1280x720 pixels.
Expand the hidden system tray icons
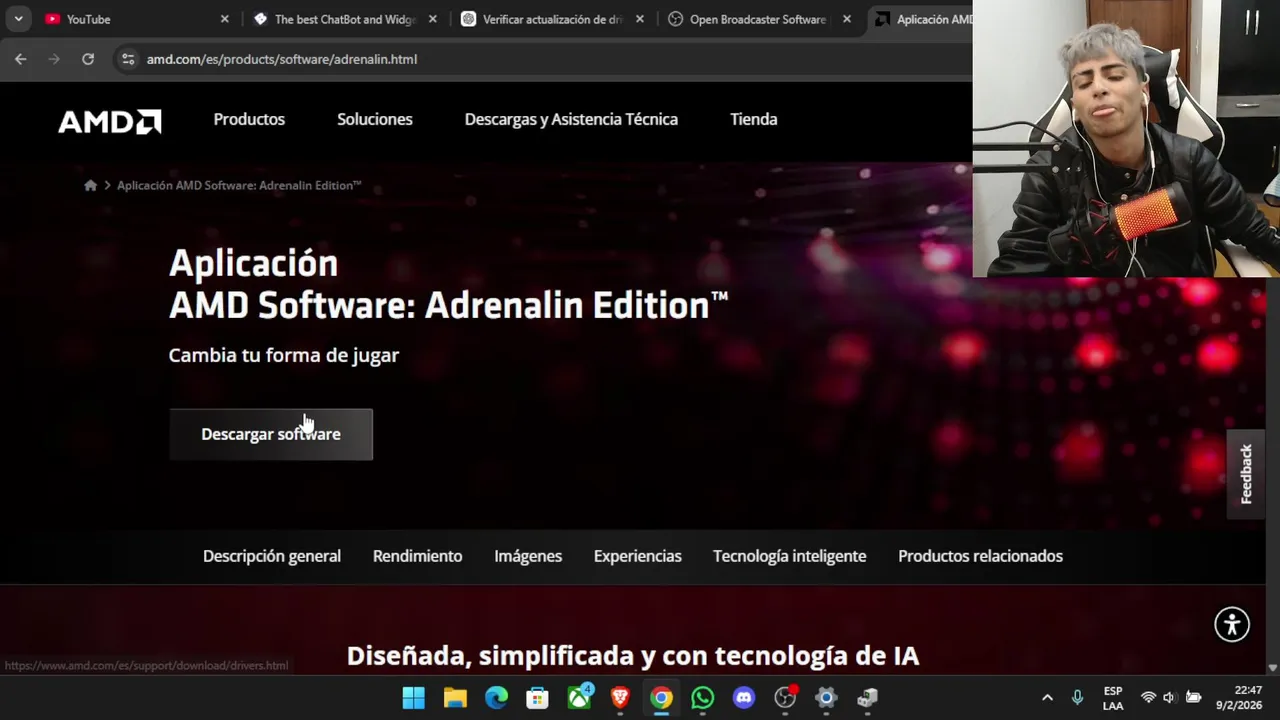click(1047, 697)
